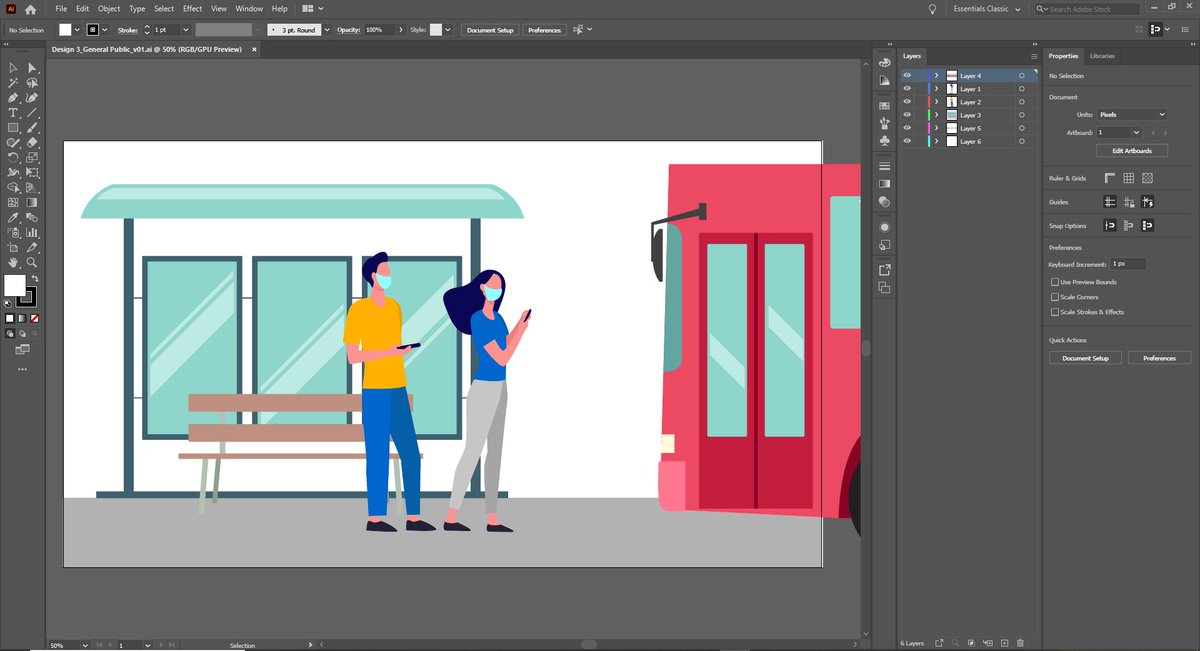Open the Effect menu
Image resolution: width=1200 pixels, height=651 pixels.
click(192, 9)
